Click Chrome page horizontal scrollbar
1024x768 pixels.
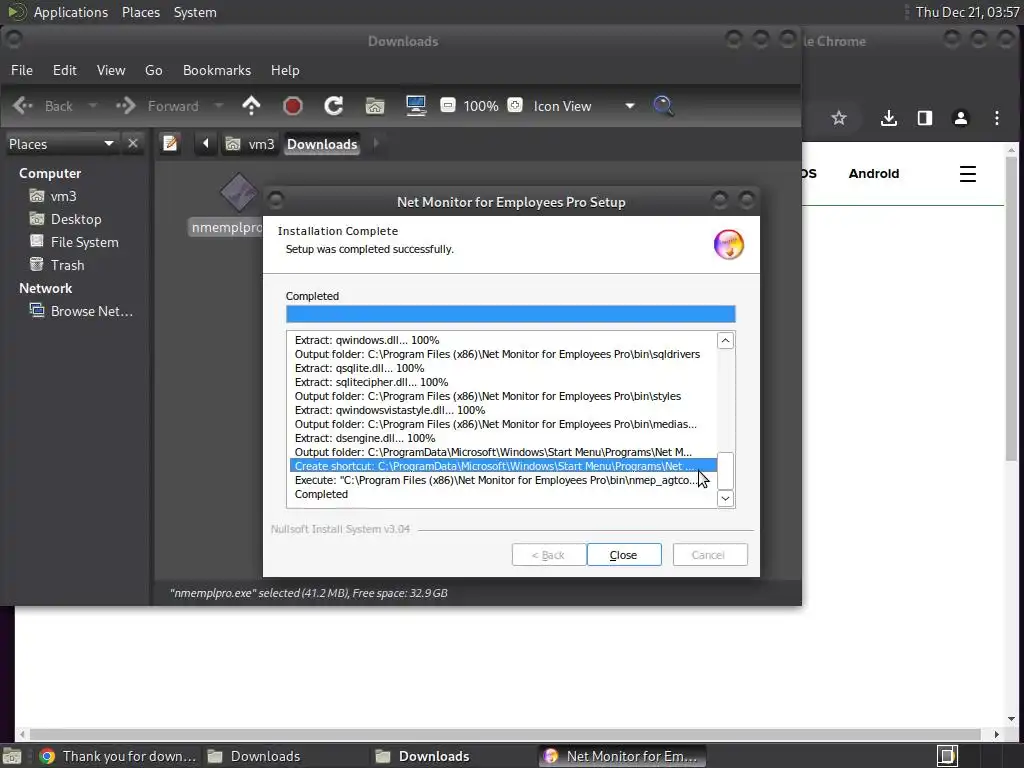click(505, 734)
